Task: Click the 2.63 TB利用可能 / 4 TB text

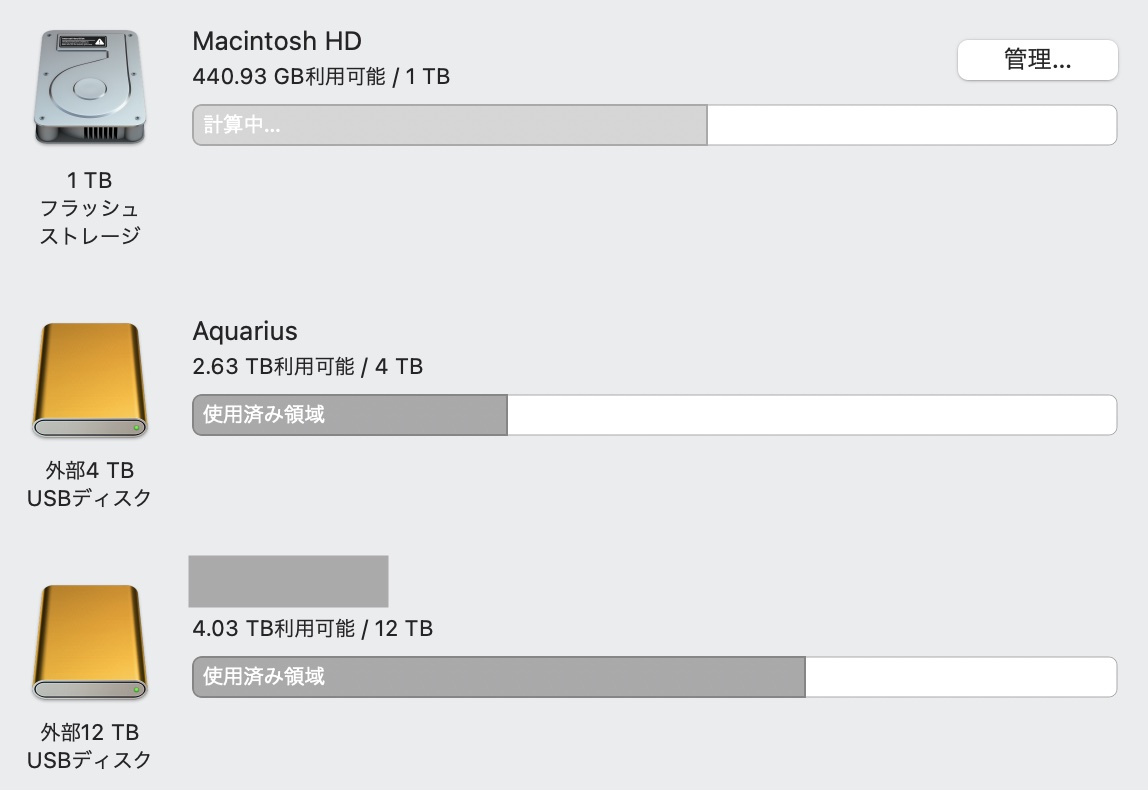Action: pos(308,367)
